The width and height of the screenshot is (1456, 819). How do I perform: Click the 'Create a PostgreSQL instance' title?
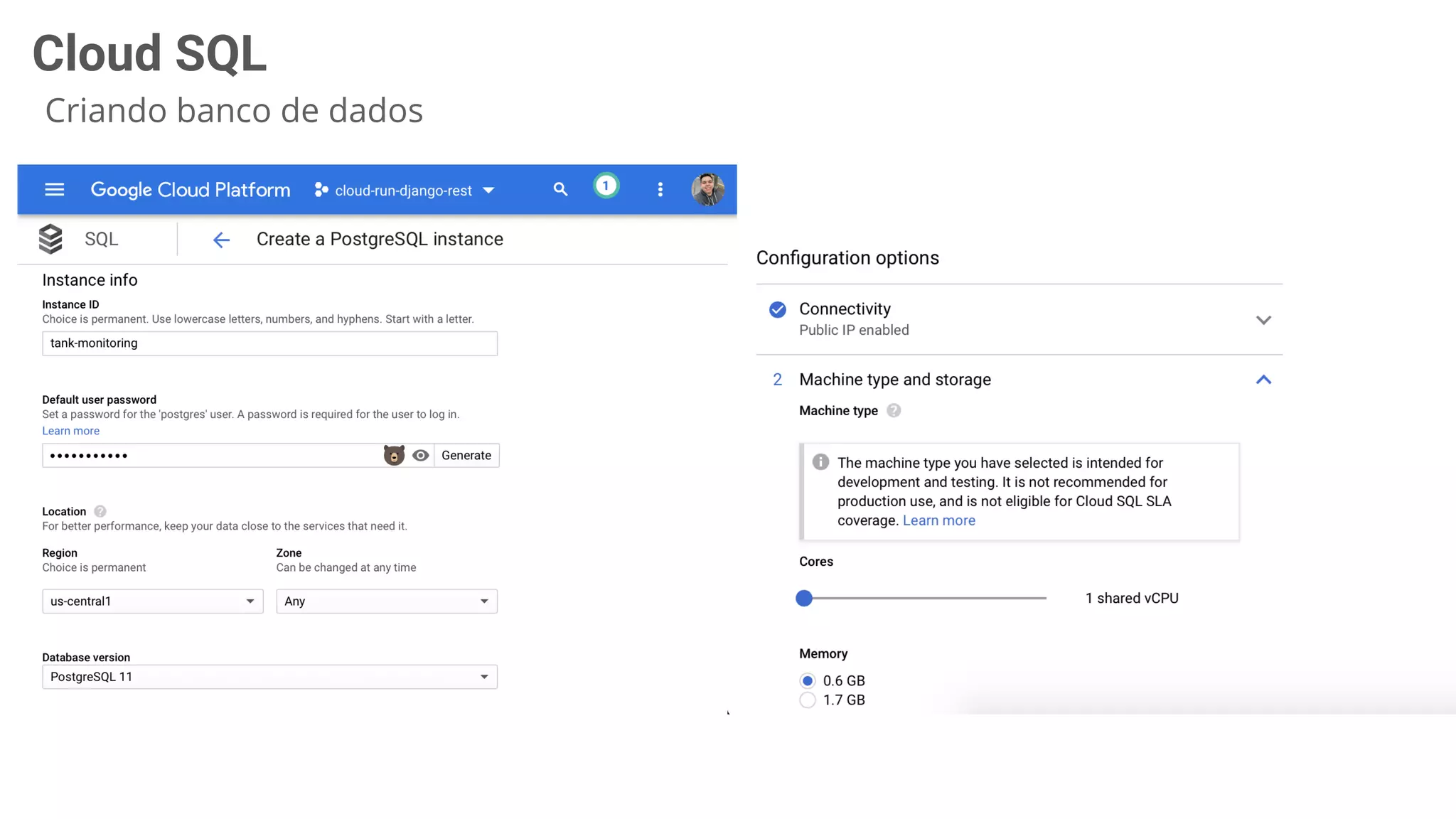[380, 239]
